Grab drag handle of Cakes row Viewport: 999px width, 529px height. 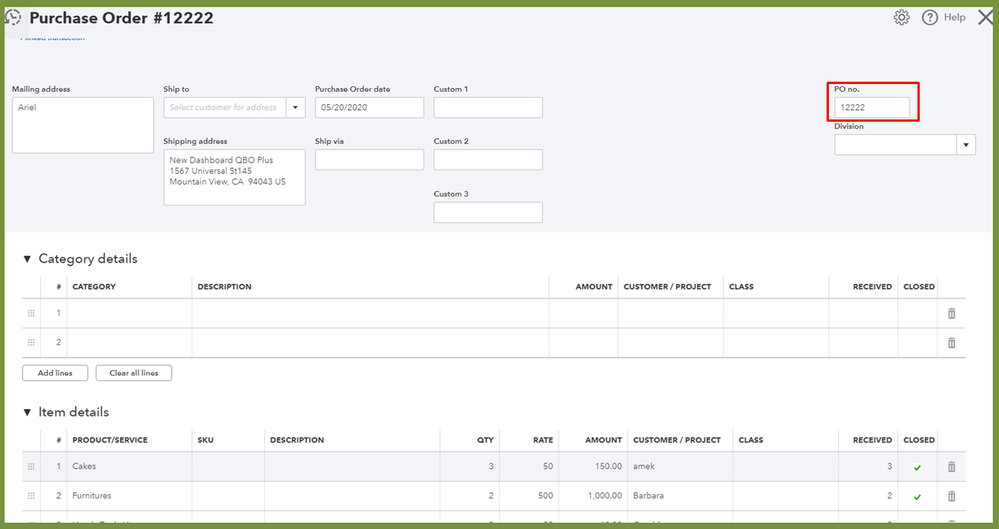point(31,466)
